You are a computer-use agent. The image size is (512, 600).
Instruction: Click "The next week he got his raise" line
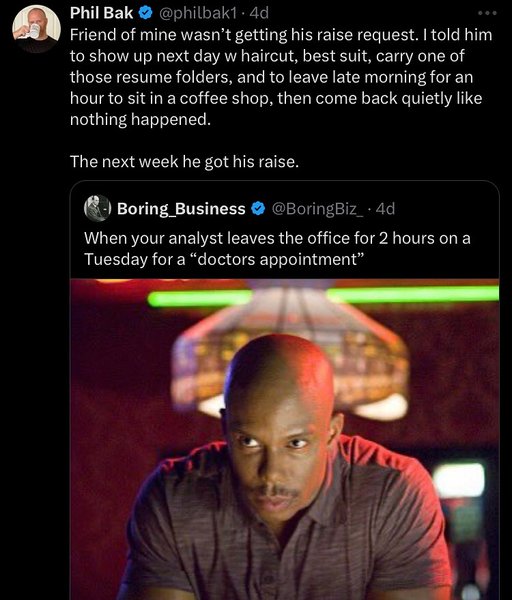pos(184,162)
